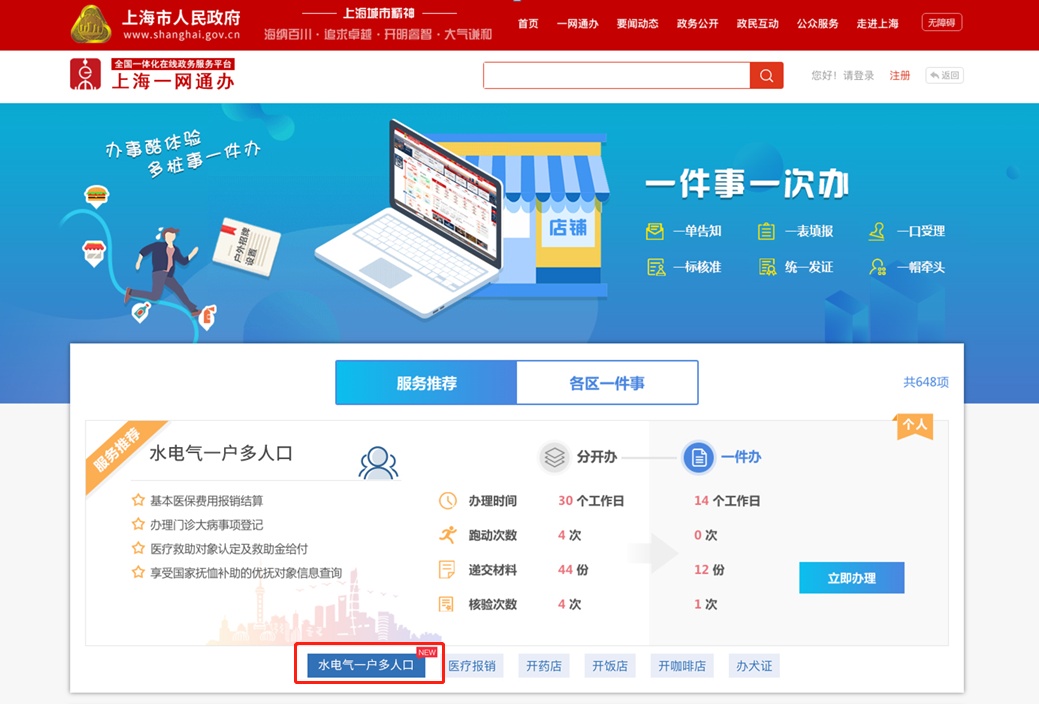This screenshot has height=704, width=1039.
Task: Click the star icon beside 办理门诊大病事项登记
Action: pyautogui.click(x=138, y=524)
